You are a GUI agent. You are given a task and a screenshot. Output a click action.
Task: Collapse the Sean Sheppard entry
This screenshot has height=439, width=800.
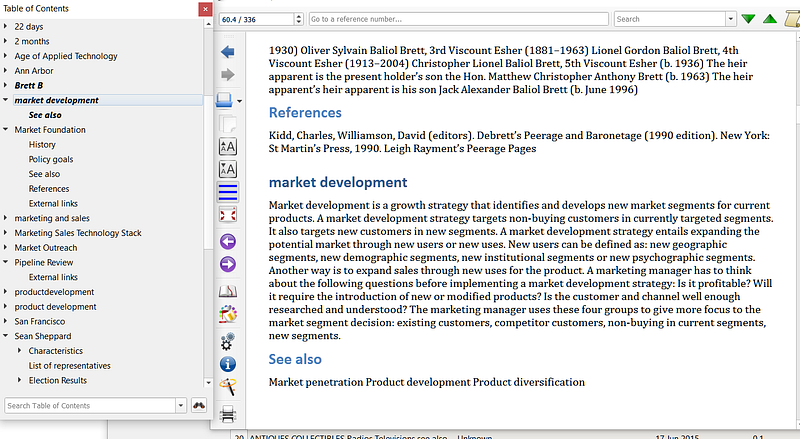click(x=6, y=336)
